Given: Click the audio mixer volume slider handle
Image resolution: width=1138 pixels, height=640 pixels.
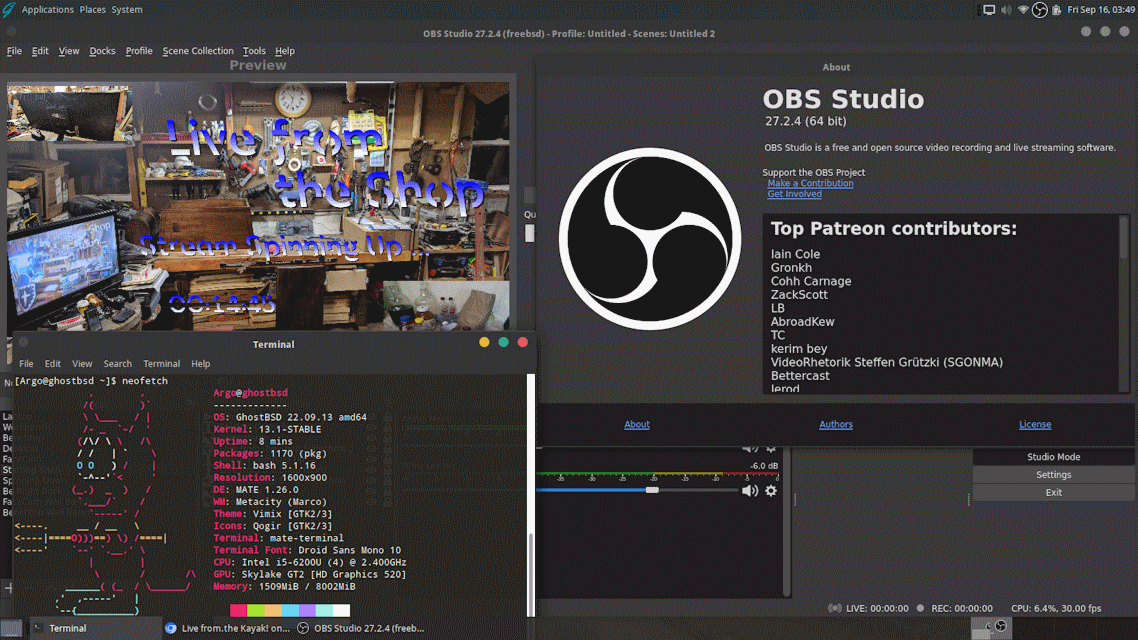Looking at the screenshot, I should click(x=652, y=491).
